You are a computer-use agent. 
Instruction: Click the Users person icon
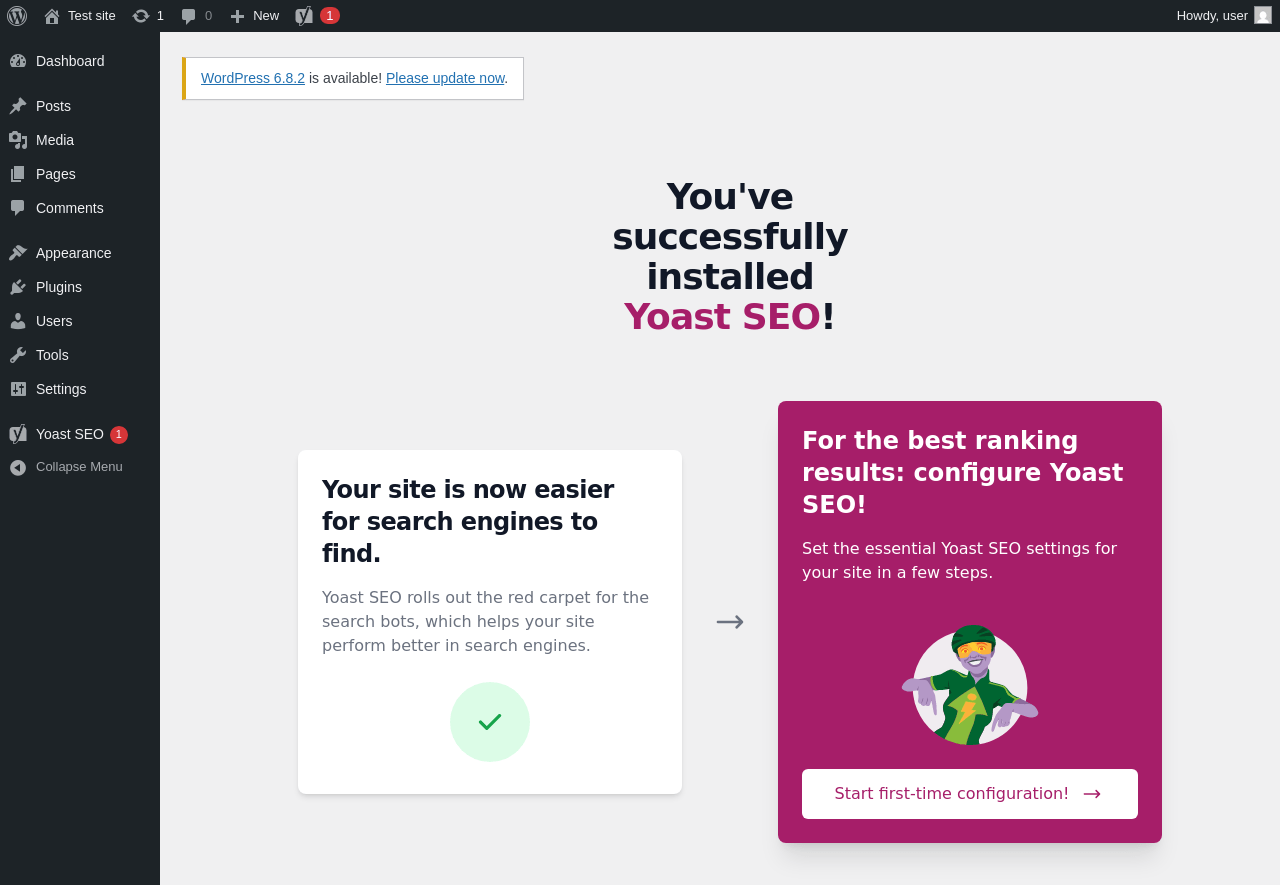coord(18,321)
